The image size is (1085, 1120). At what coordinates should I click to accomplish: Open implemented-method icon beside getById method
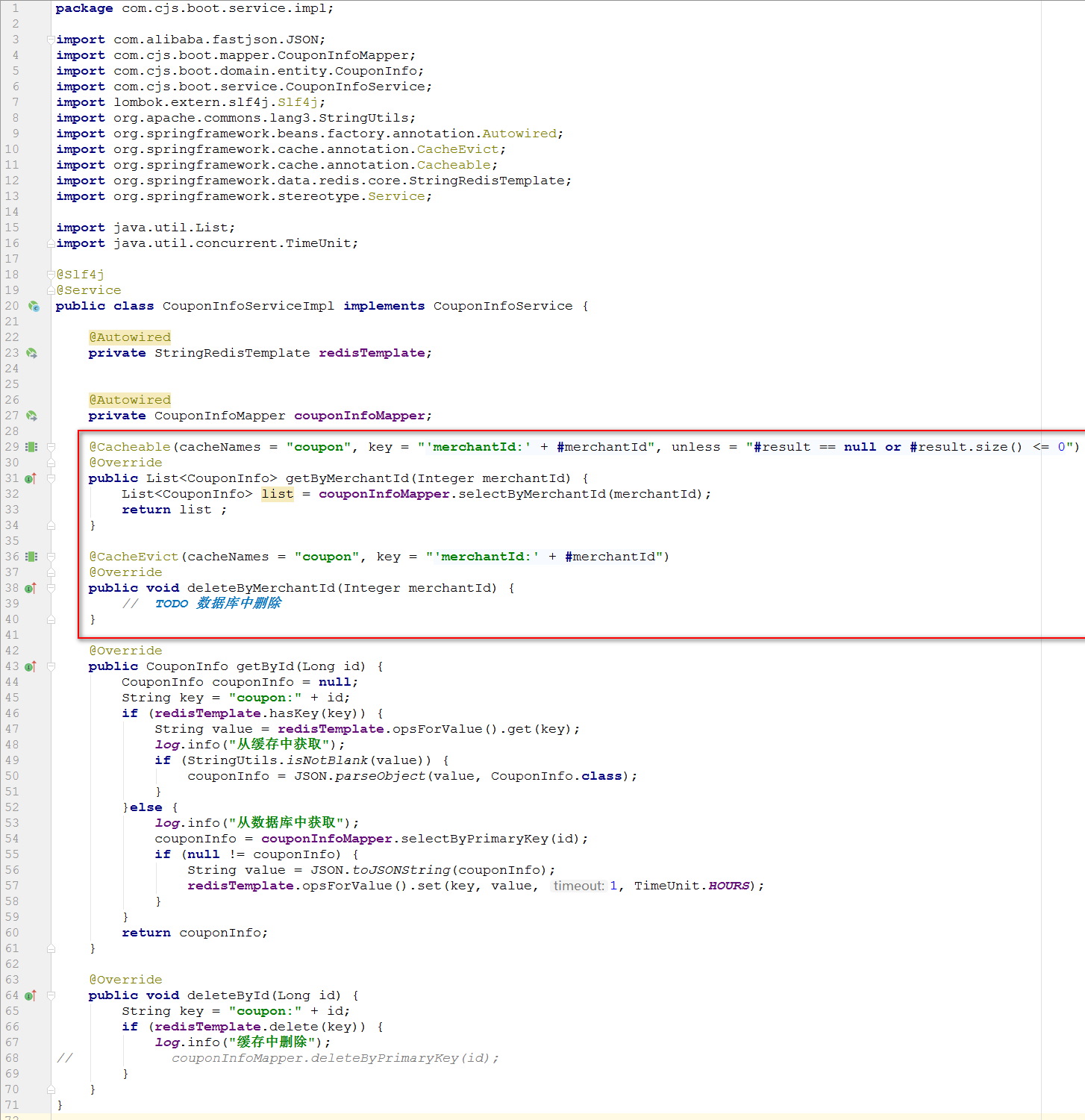(31, 666)
